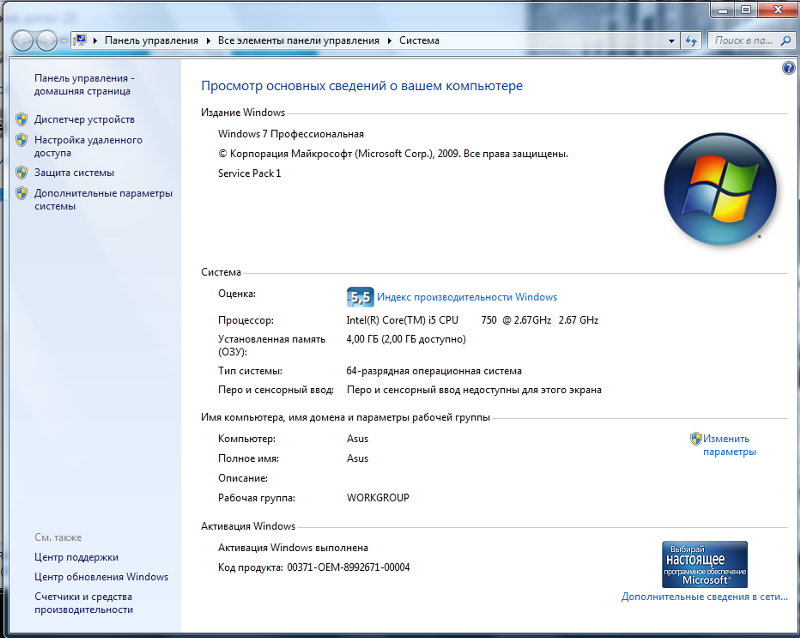Click shield icon beside Защита системы
The height and width of the screenshot is (638, 800).
[21, 173]
